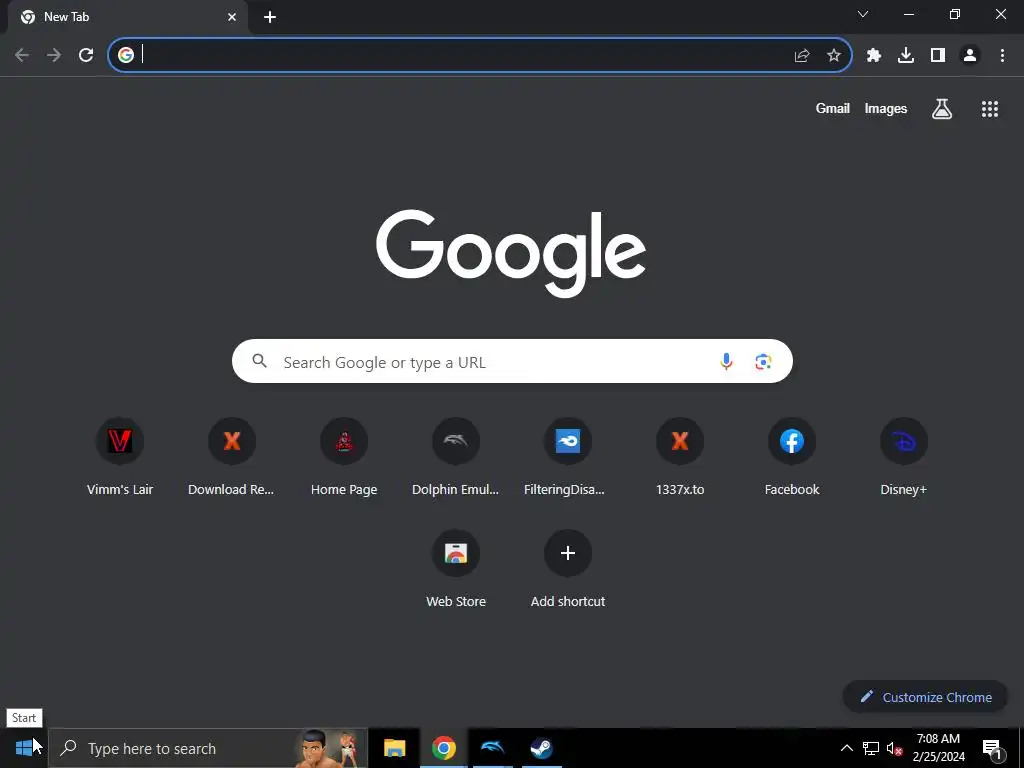Screen dimensions: 1024x768
Task: Bookmark this tab with the star icon
Action: (834, 56)
